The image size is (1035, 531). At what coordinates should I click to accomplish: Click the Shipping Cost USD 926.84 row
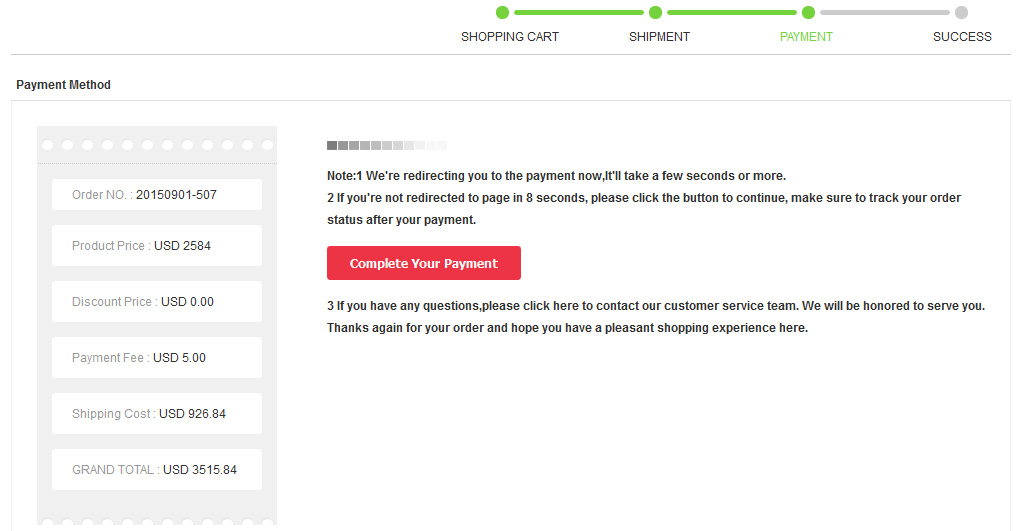pos(157,414)
